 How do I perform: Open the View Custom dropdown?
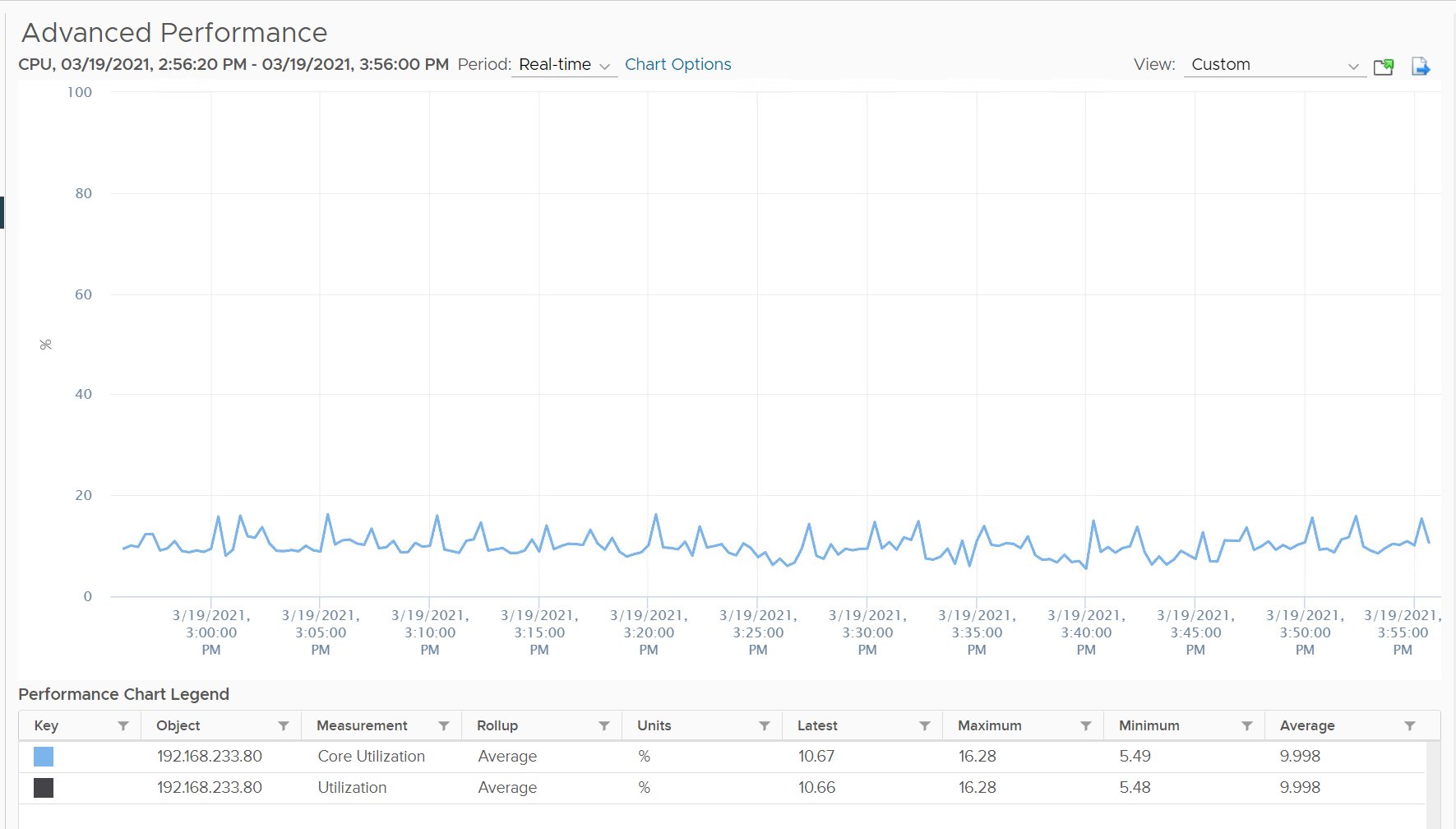[1274, 65]
